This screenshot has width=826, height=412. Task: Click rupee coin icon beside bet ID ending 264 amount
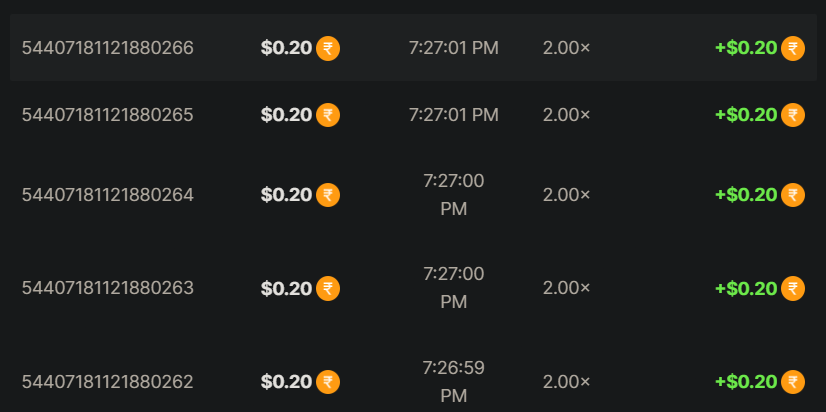[x=328, y=195]
